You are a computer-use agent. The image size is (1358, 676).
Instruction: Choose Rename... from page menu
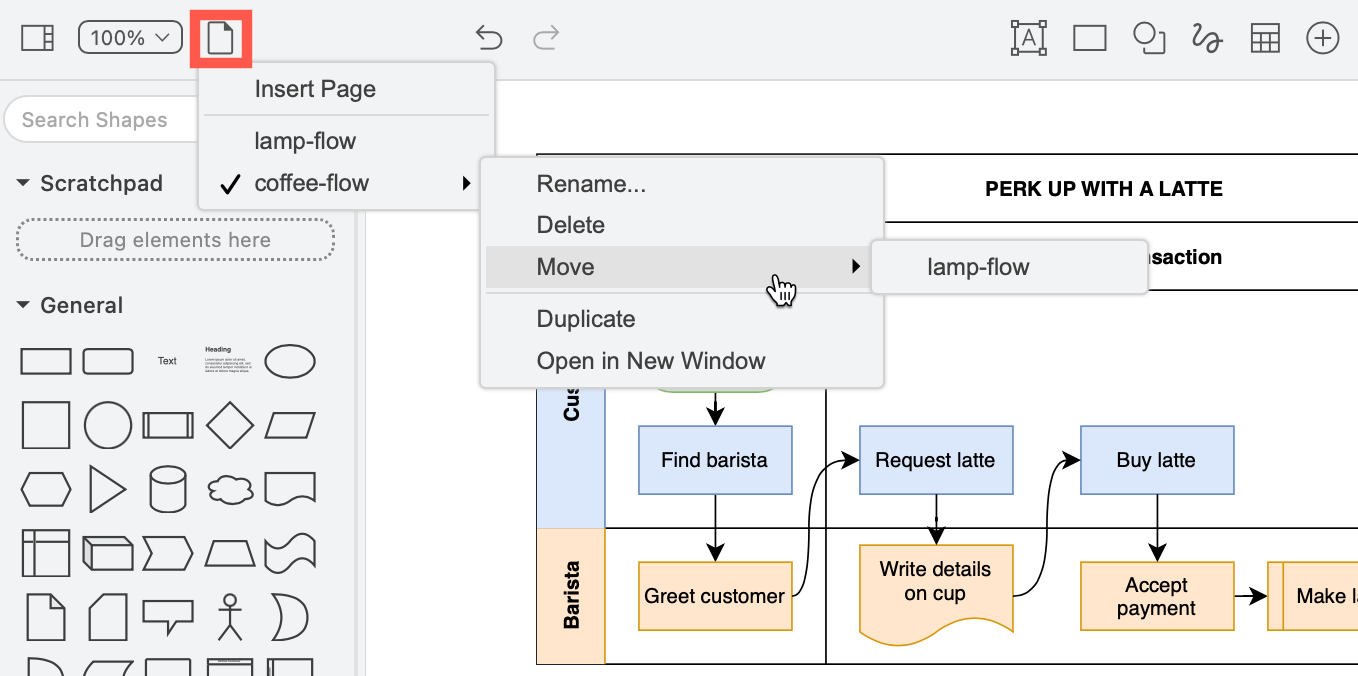point(590,183)
